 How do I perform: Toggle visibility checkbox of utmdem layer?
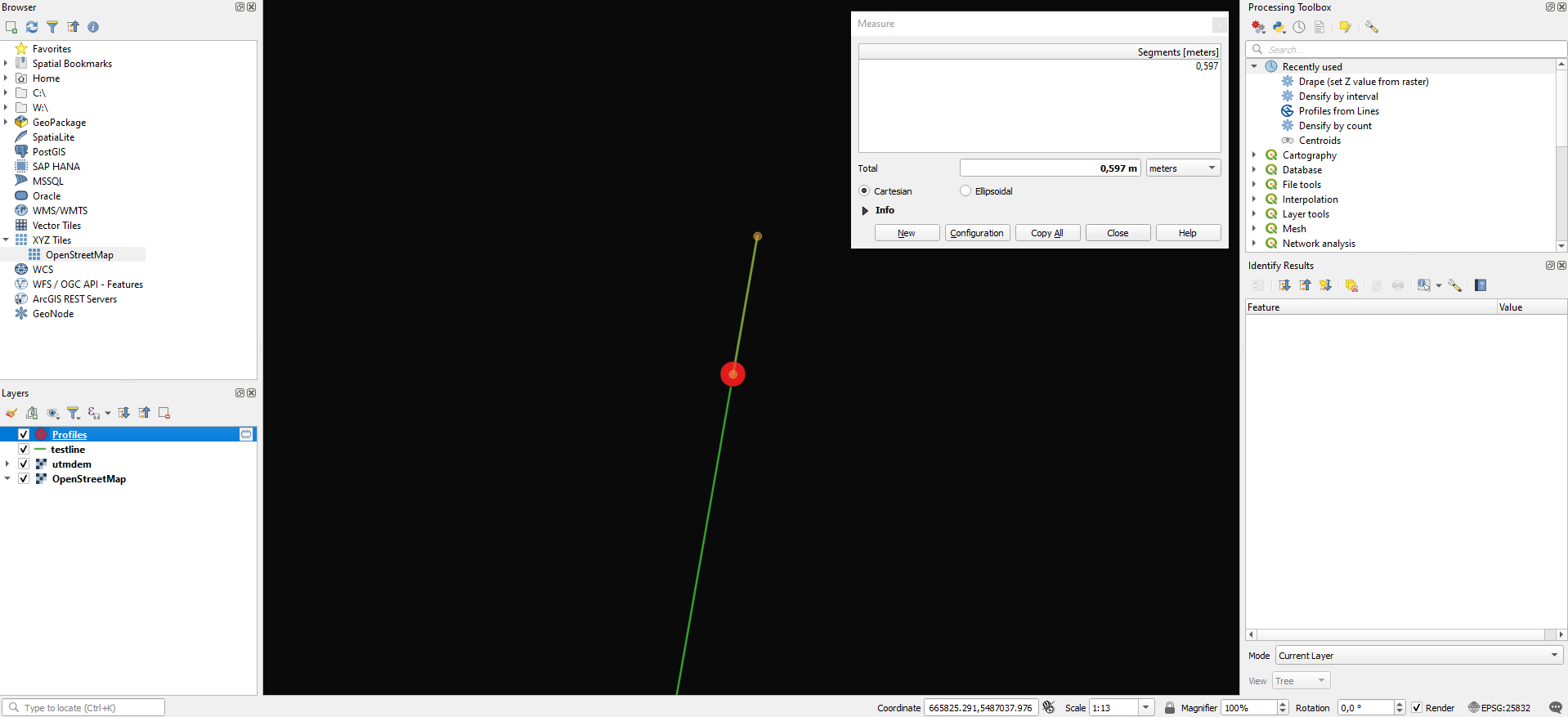24,464
